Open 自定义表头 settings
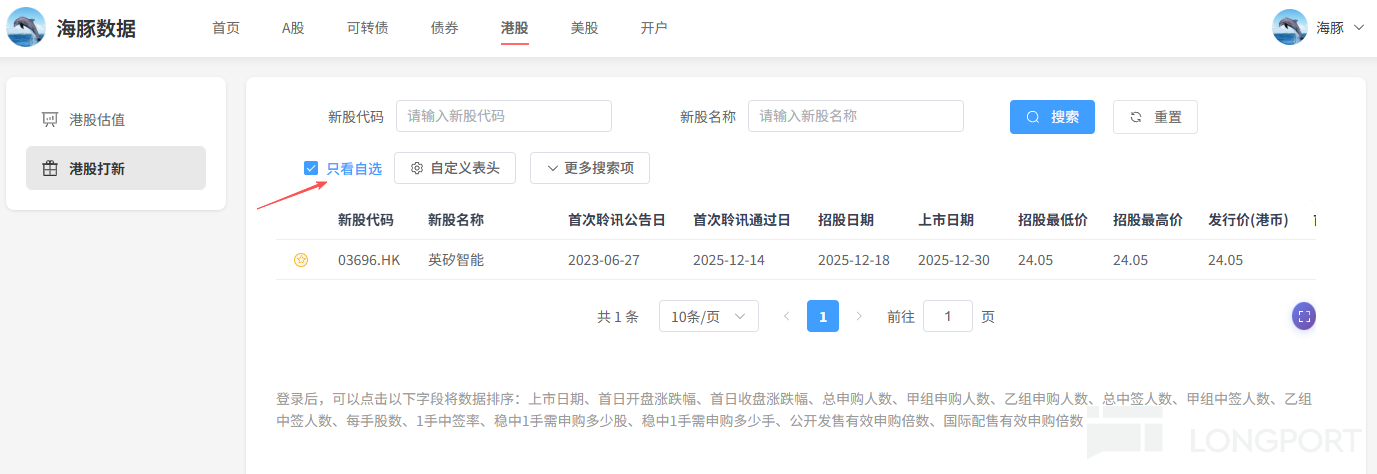 point(455,168)
